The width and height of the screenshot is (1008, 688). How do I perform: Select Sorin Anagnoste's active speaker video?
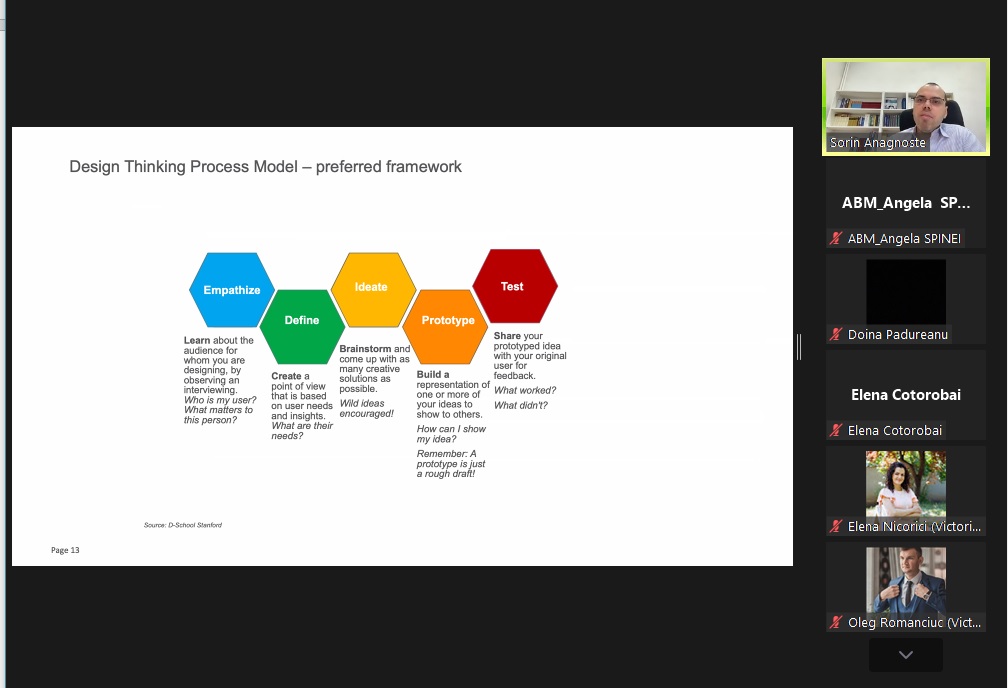coord(905,106)
